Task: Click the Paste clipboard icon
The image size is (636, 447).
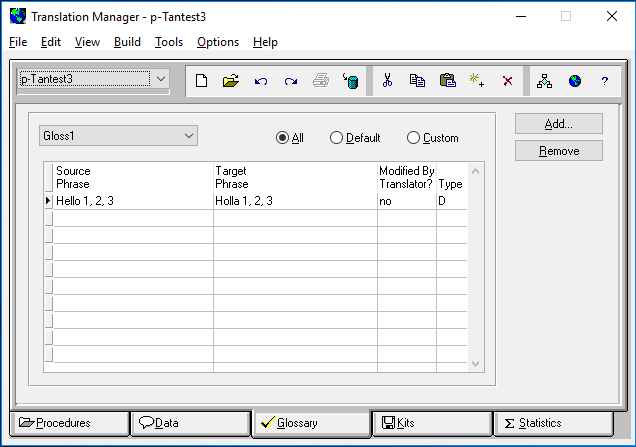Action: pos(448,80)
